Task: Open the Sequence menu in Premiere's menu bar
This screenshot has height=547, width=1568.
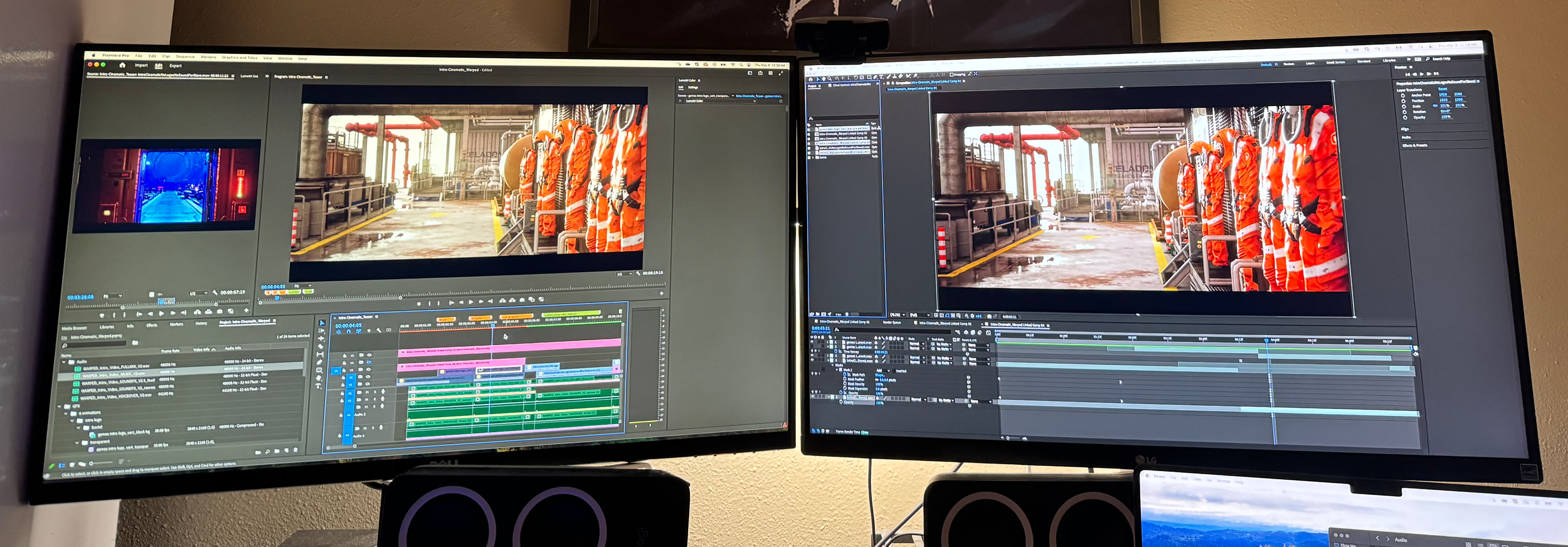Action: coord(186,56)
